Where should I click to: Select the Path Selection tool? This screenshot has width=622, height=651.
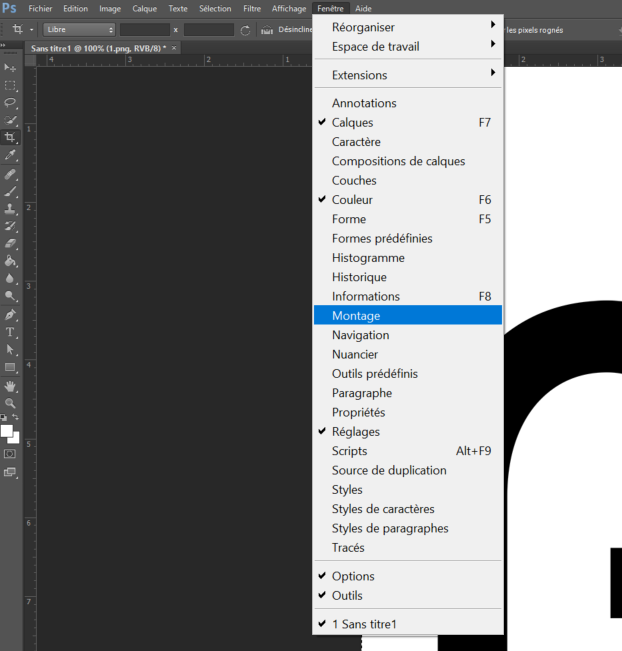coord(10,350)
